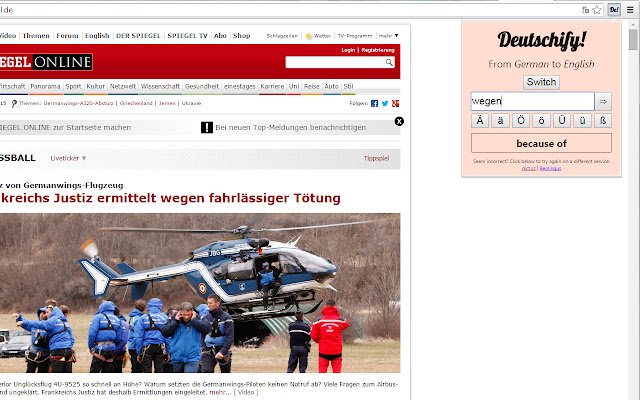Screen dimensions: 640x400
Task: Open DER SPIEGEL top menu item
Action: pos(138,36)
